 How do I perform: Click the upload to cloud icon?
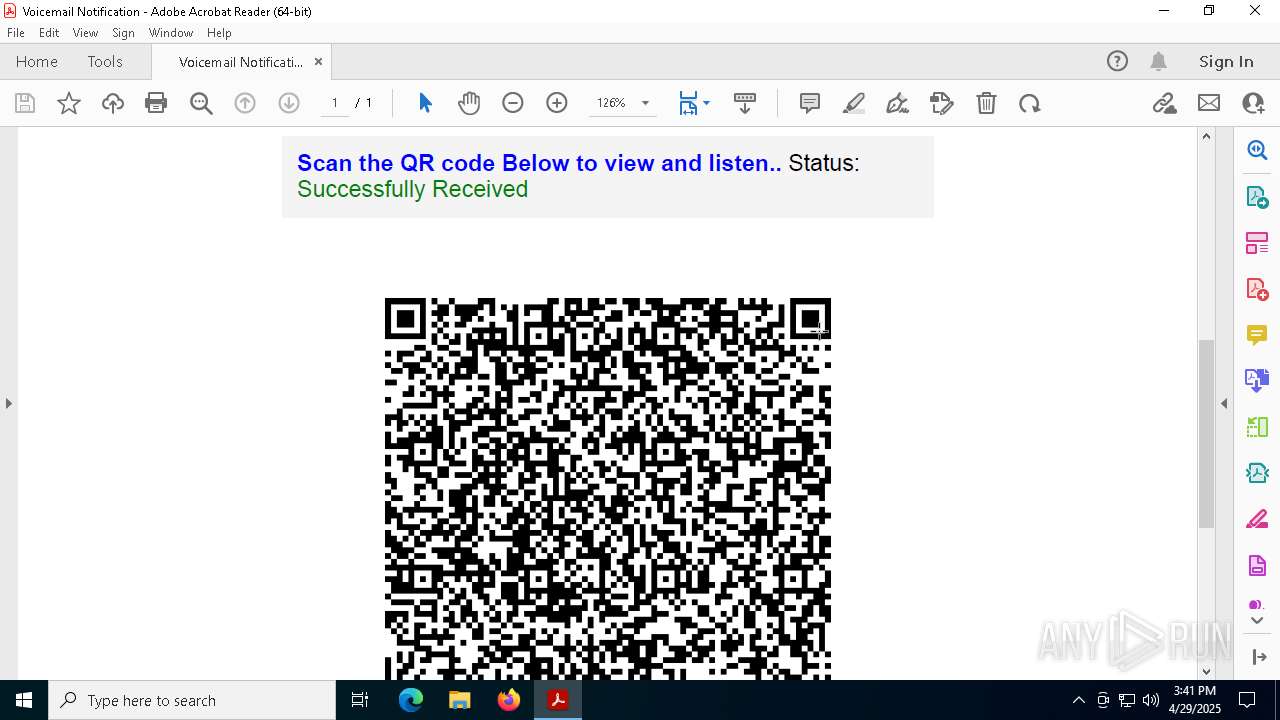tap(113, 103)
